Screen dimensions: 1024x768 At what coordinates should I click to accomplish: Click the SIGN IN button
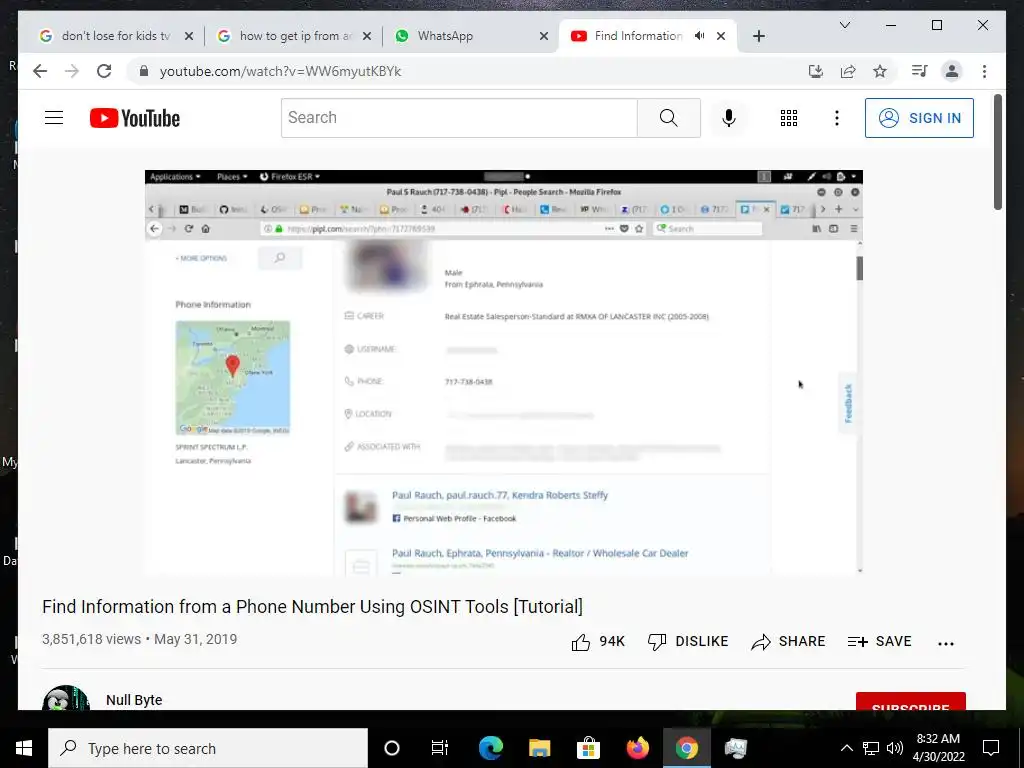pyautogui.click(x=919, y=118)
